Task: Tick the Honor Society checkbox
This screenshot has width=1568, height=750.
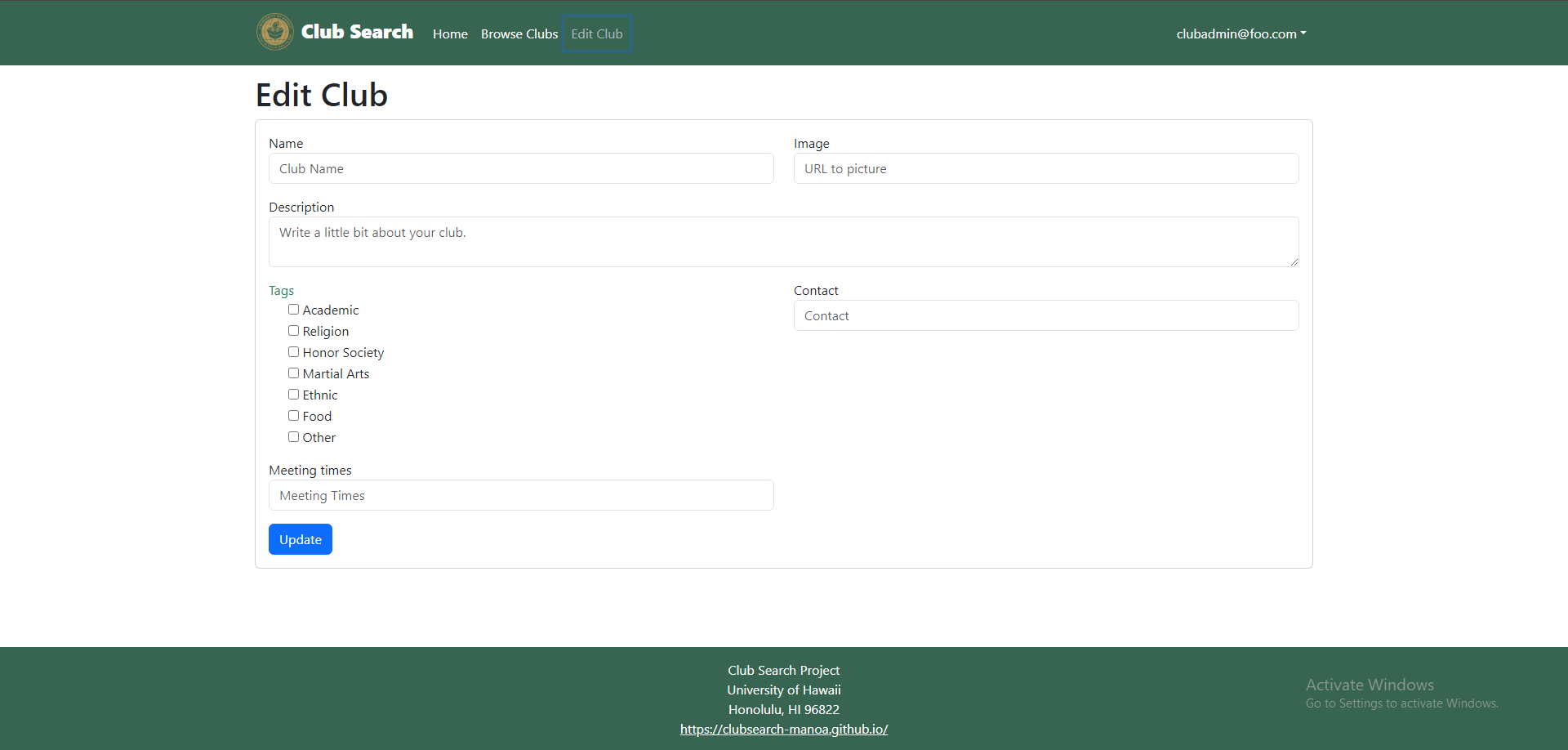Action: [293, 352]
